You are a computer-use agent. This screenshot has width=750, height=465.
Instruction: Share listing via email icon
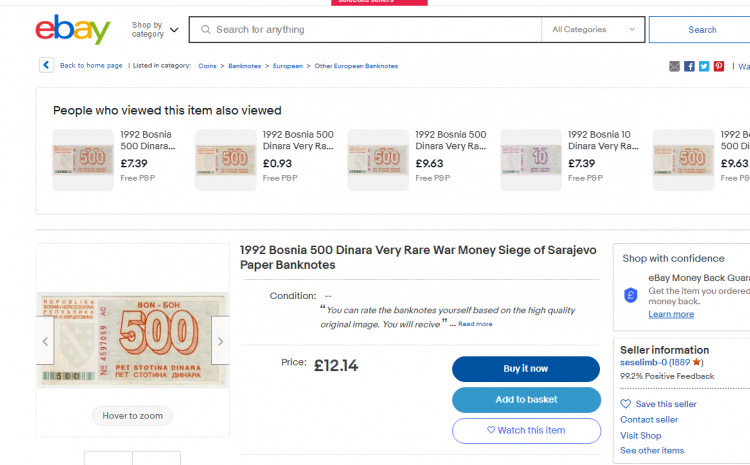[x=675, y=66]
